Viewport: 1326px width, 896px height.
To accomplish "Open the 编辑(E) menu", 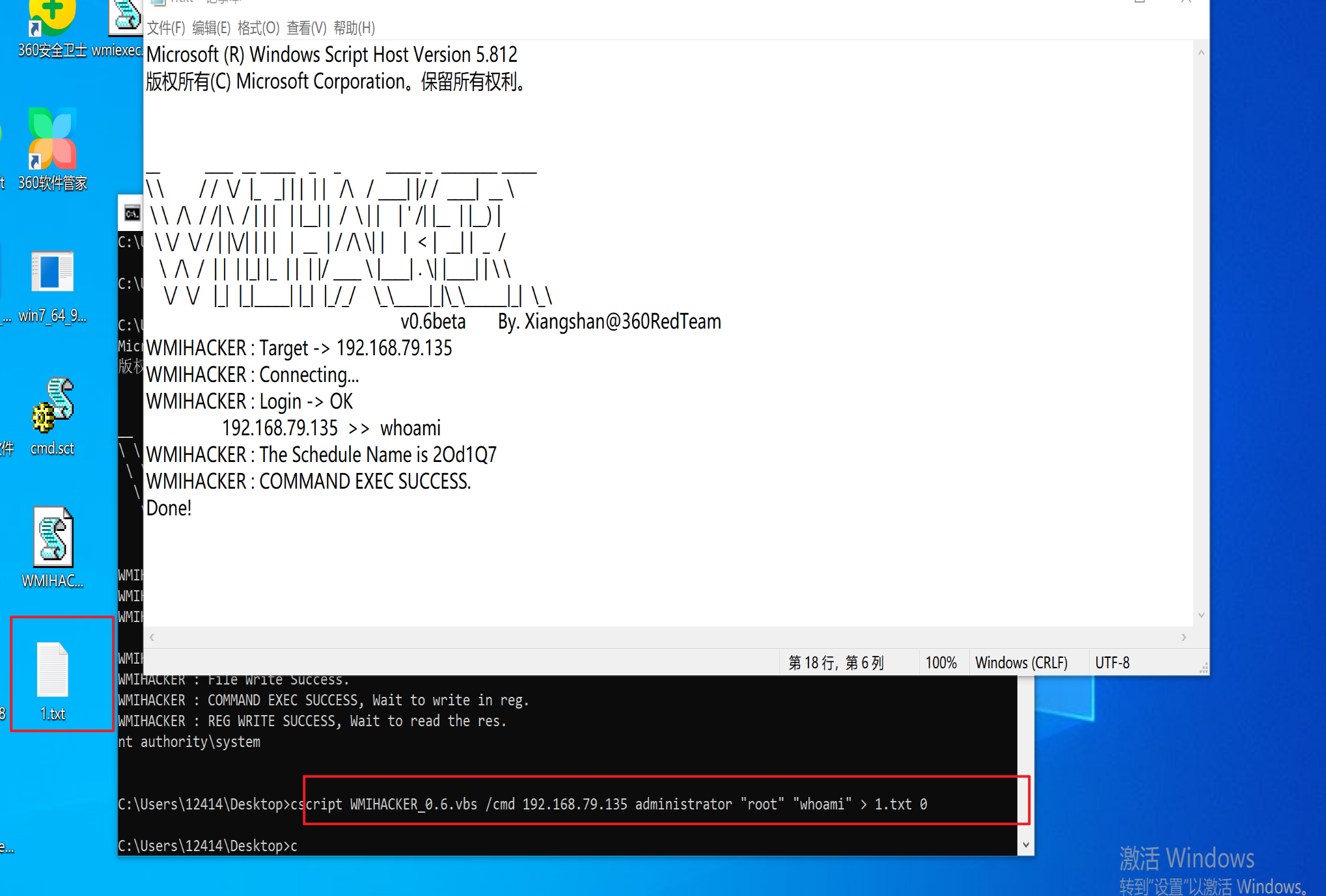I will 211,28.
